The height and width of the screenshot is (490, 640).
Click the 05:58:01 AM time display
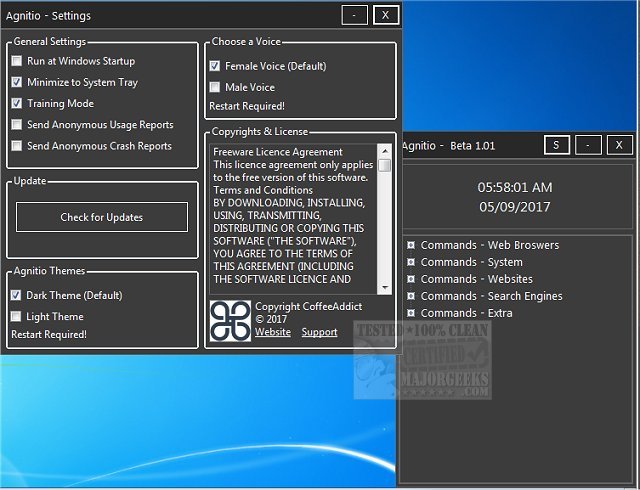(x=515, y=187)
